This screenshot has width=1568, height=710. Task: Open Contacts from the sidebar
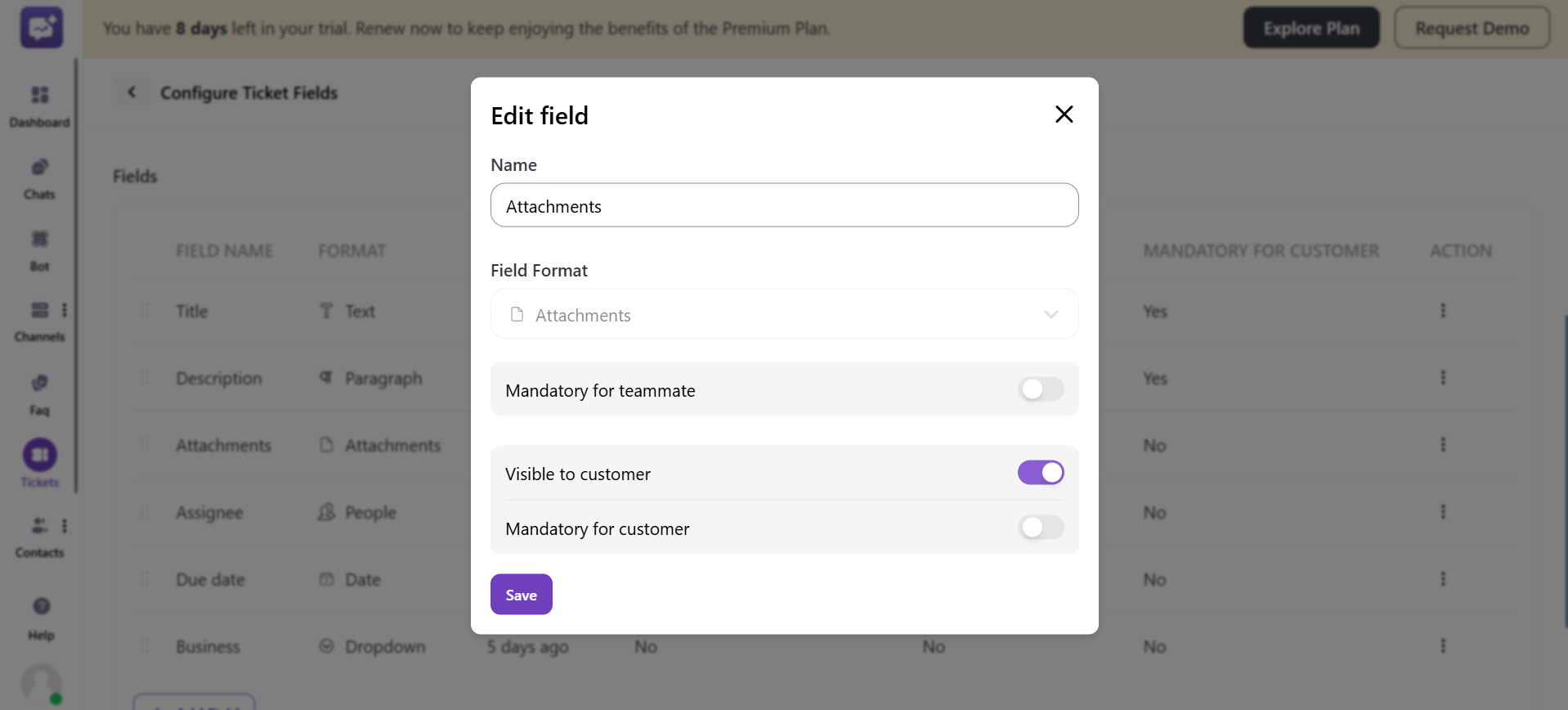[x=39, y=525]
